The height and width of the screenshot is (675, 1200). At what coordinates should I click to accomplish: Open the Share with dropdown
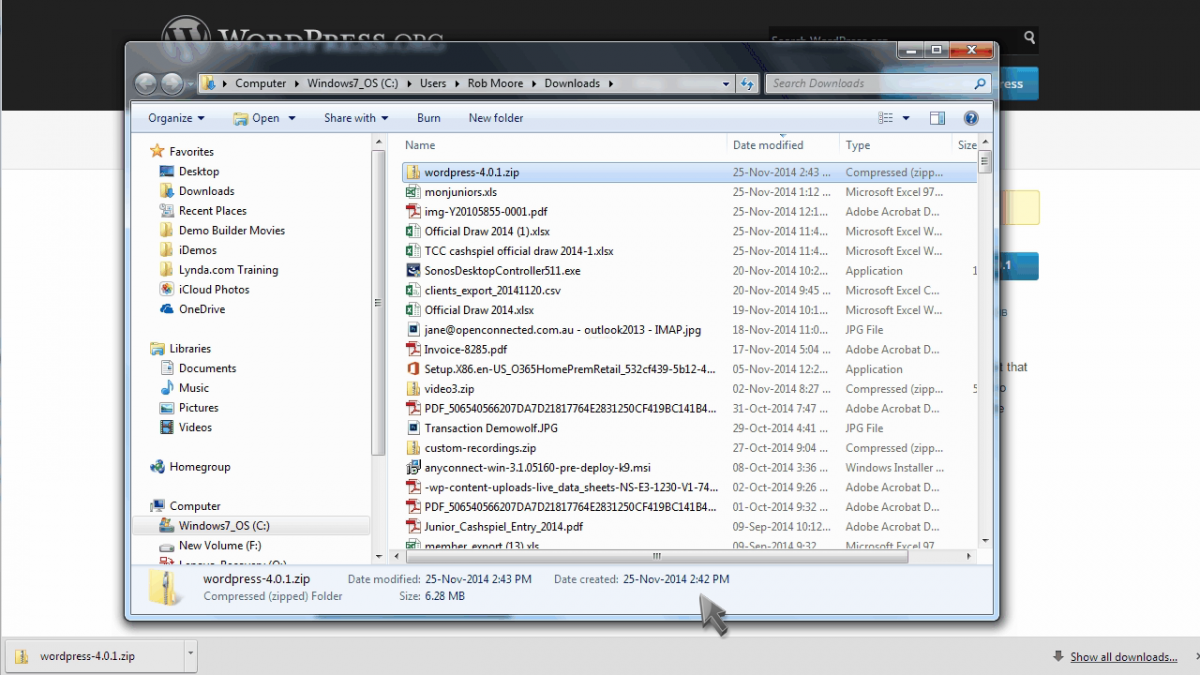tap(355, 117)
